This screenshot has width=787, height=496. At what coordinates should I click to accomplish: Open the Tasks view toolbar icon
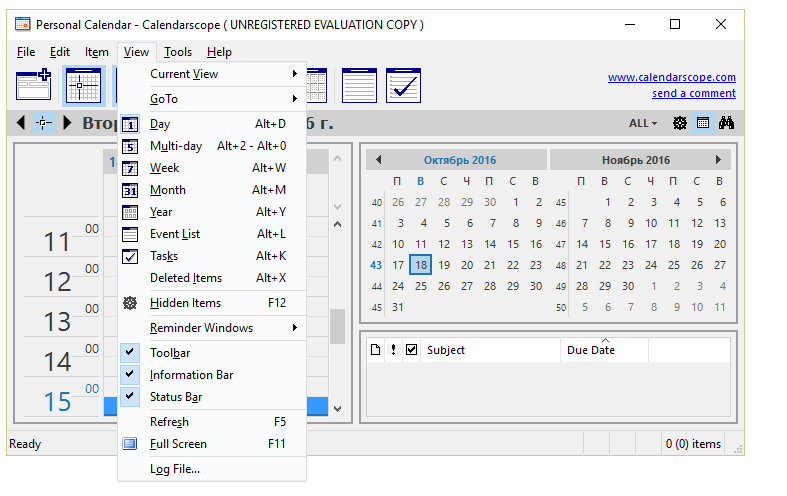[403, 85]
